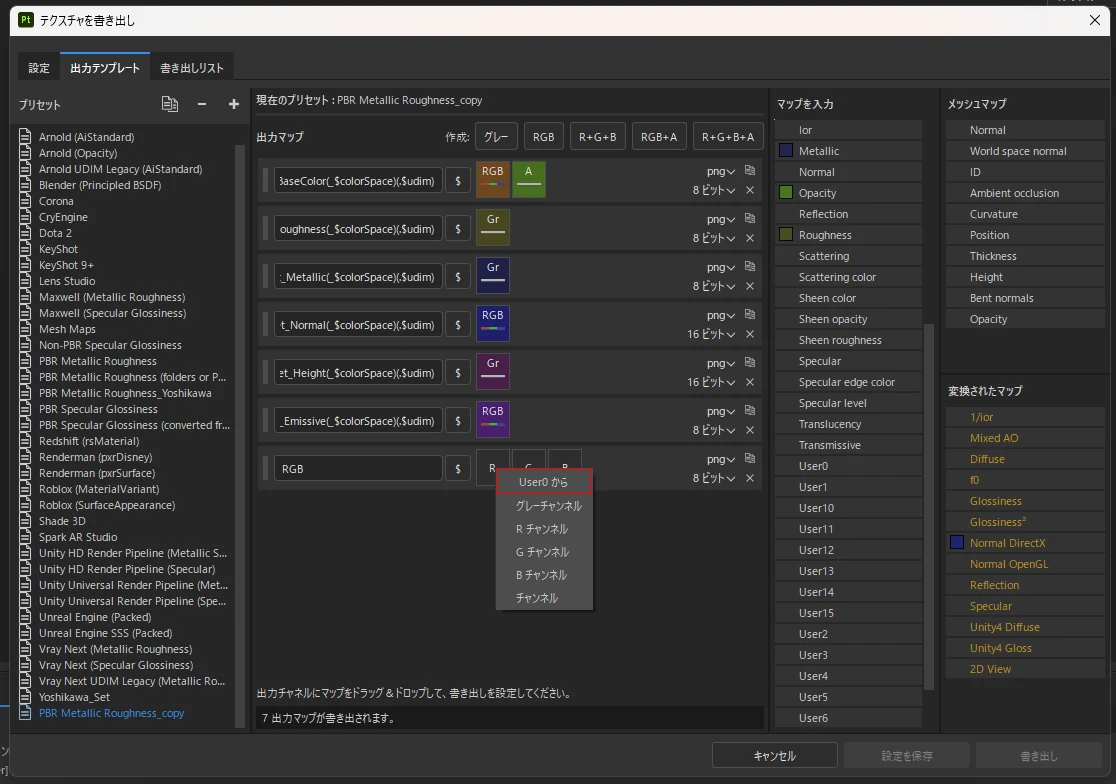Create an RGB+A output map

659,137
